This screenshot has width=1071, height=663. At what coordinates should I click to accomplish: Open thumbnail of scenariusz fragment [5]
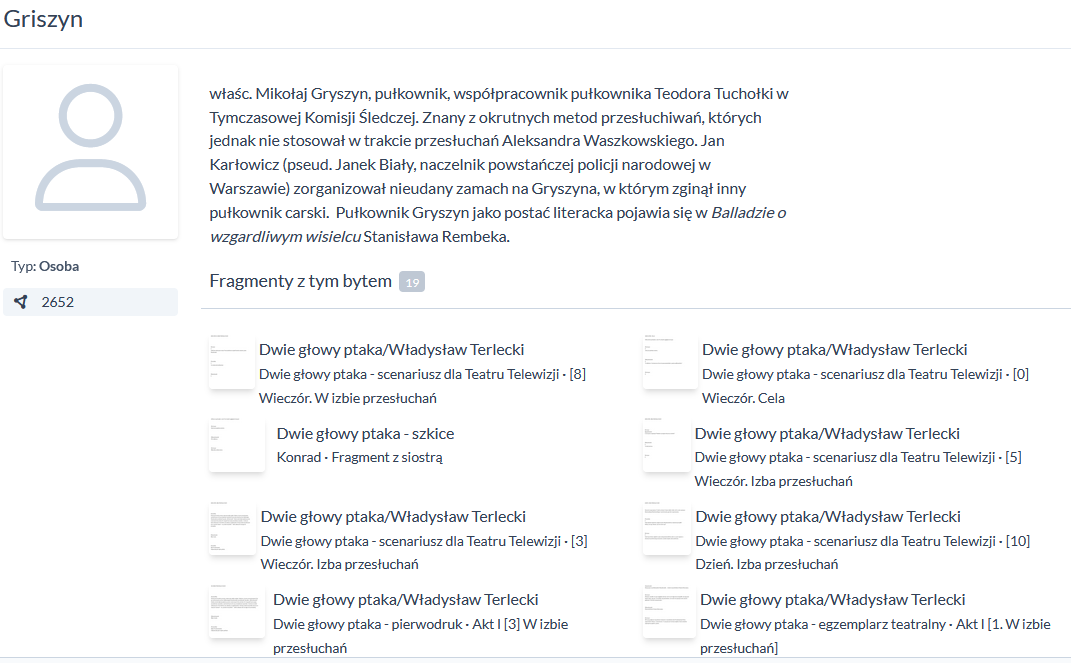tap(665, 445)
